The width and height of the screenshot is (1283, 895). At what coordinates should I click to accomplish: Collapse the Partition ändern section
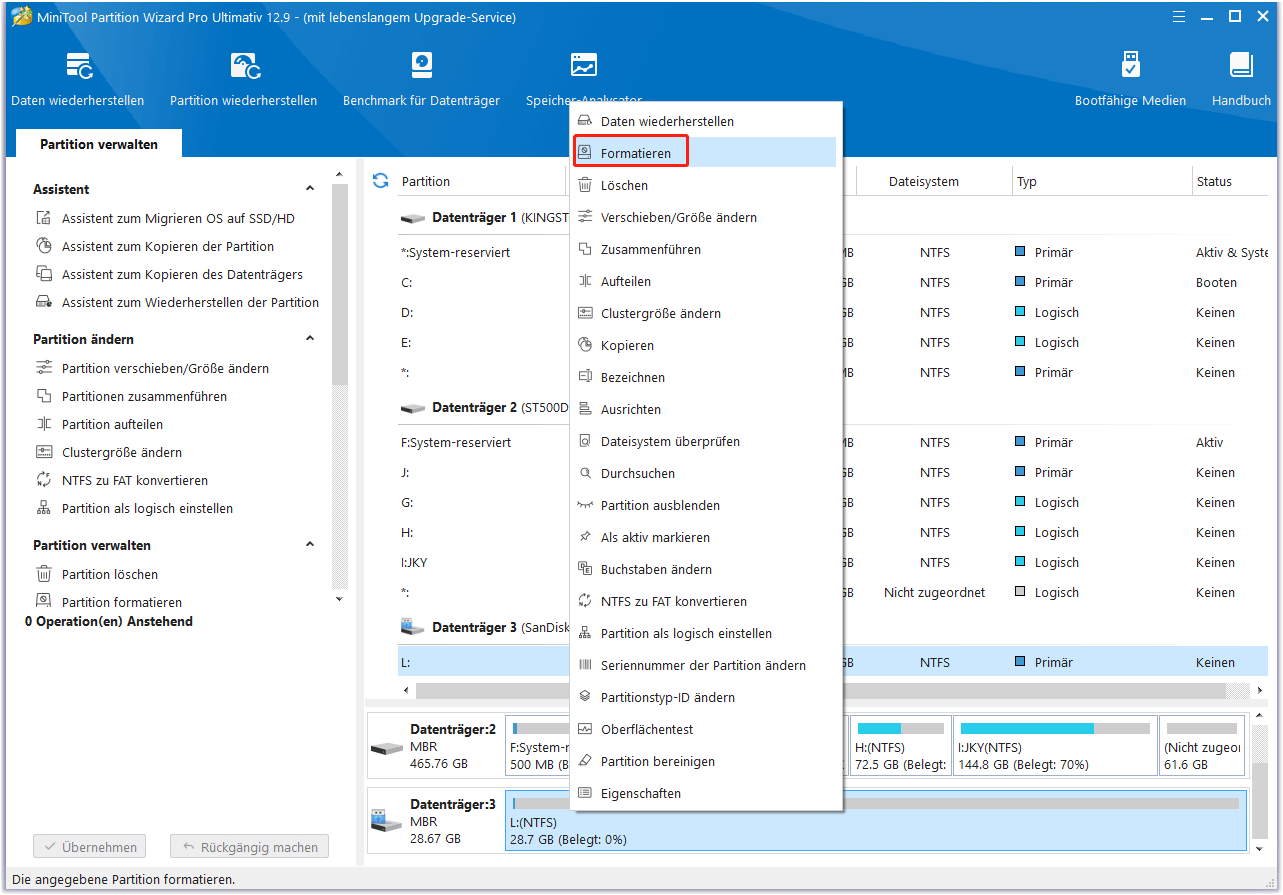pyautogui.click(x=310, y=339)
